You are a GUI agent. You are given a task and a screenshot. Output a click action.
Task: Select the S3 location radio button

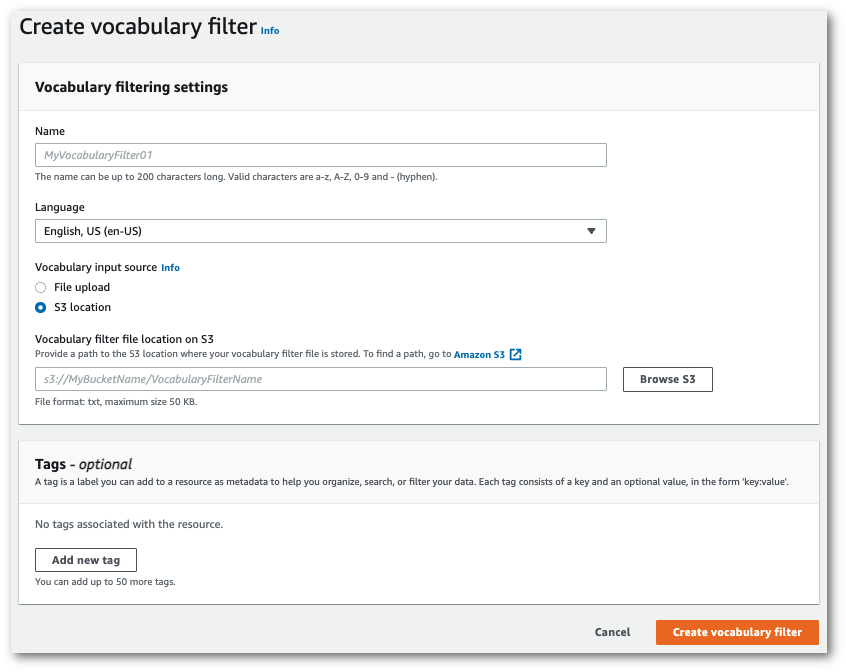(x=40, y=307)
